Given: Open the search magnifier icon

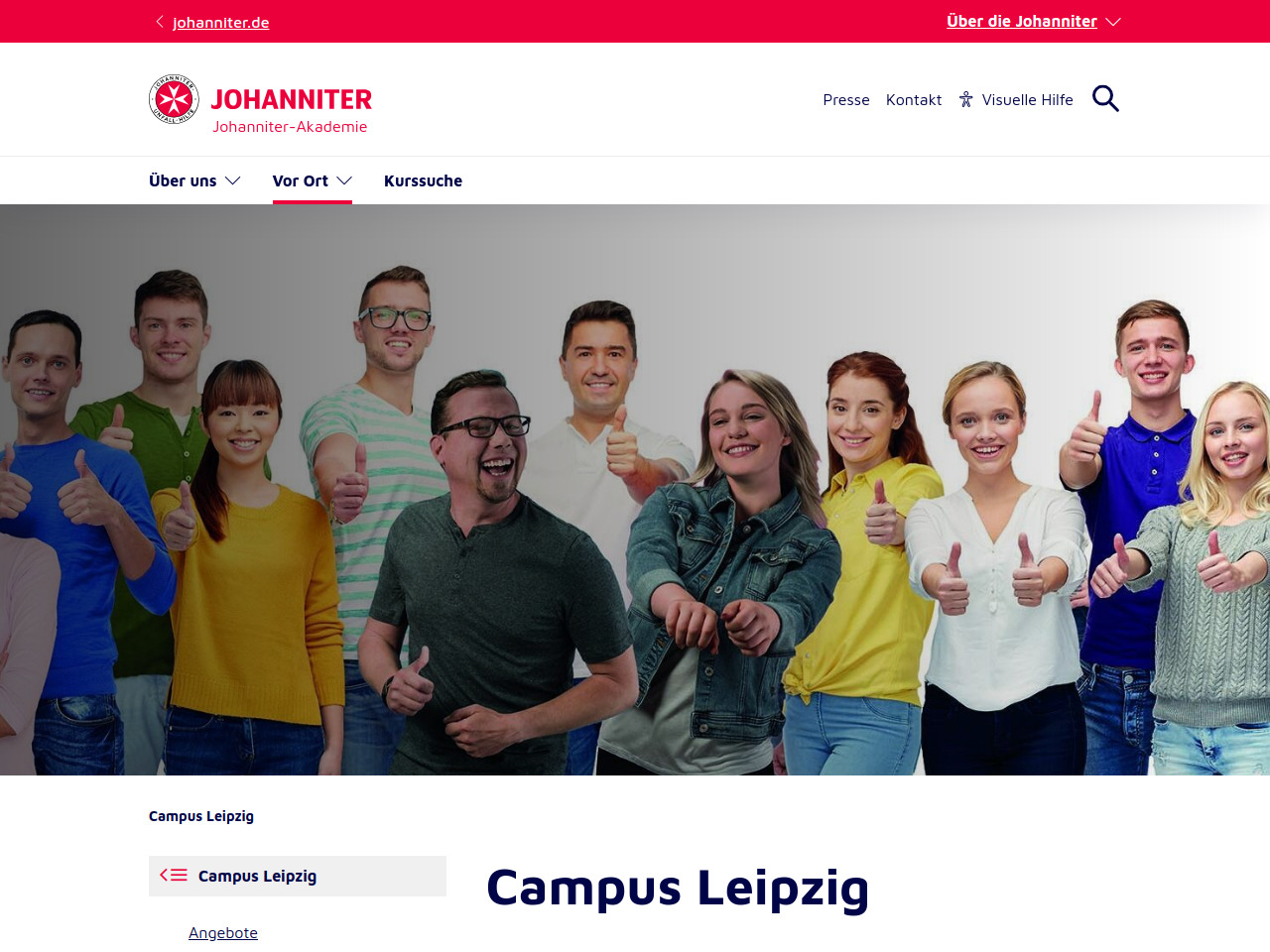Looking at the screenshot, I should [1105, 99].
